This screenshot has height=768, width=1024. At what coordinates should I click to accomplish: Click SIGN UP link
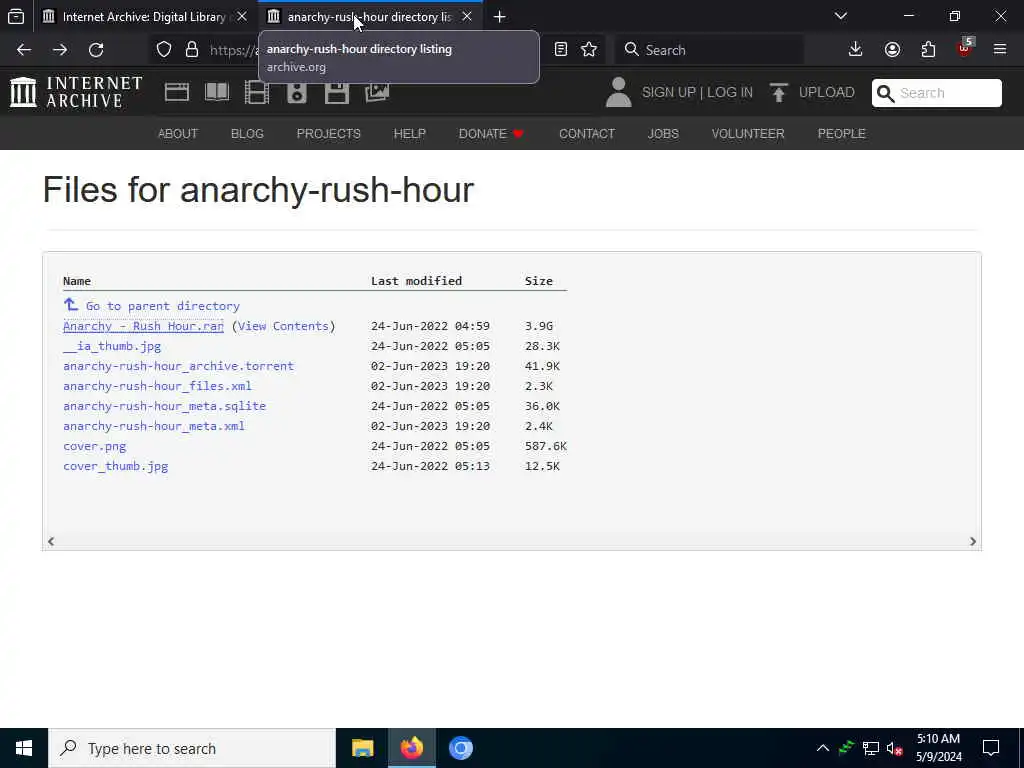coord(669,92)
